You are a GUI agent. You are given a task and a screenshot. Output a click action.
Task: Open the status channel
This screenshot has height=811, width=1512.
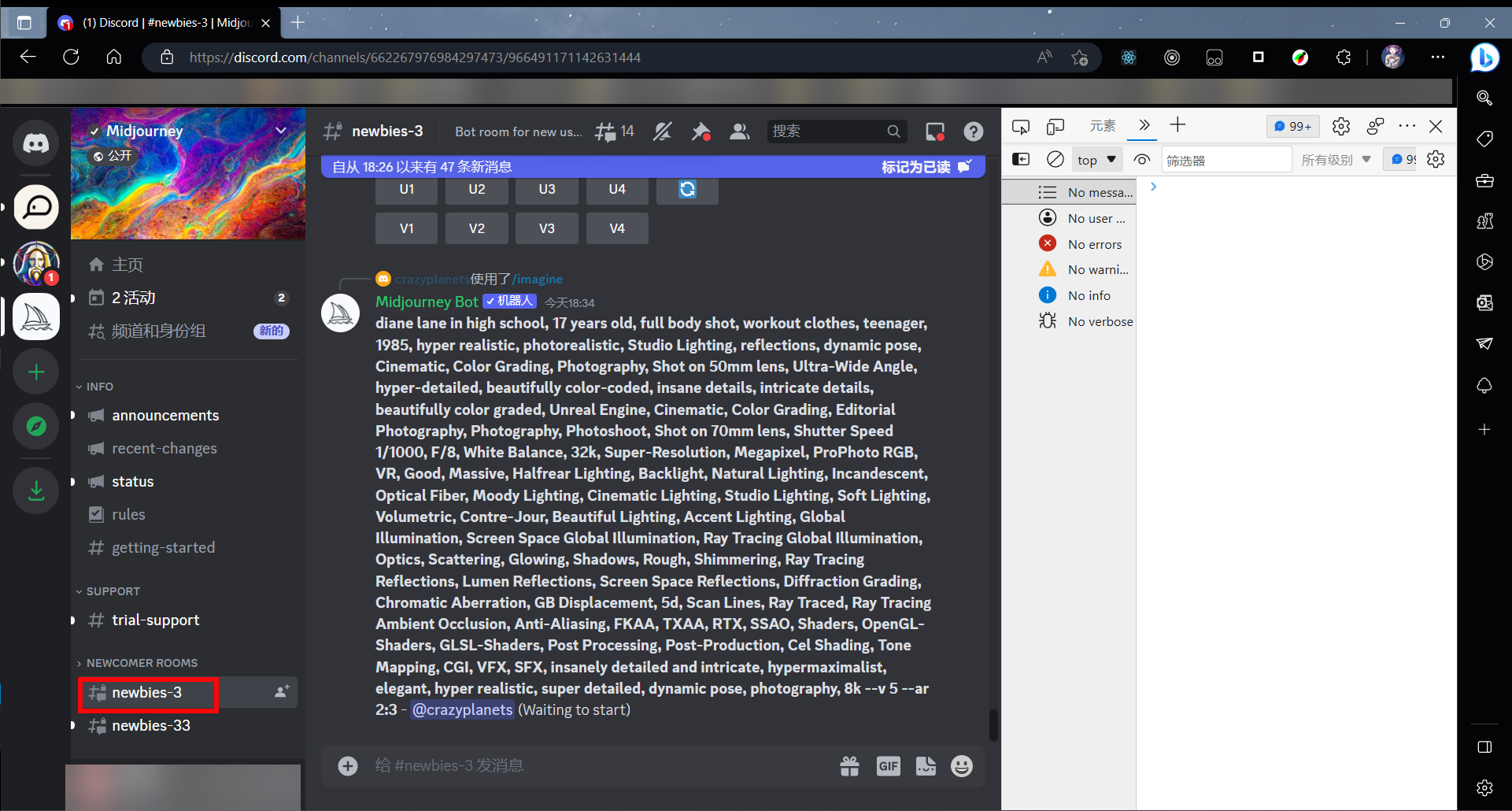pos(187,481)
